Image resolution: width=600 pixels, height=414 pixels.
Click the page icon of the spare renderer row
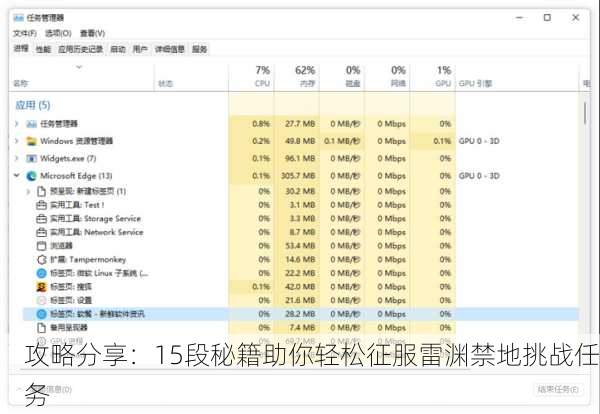coord(41,328)
